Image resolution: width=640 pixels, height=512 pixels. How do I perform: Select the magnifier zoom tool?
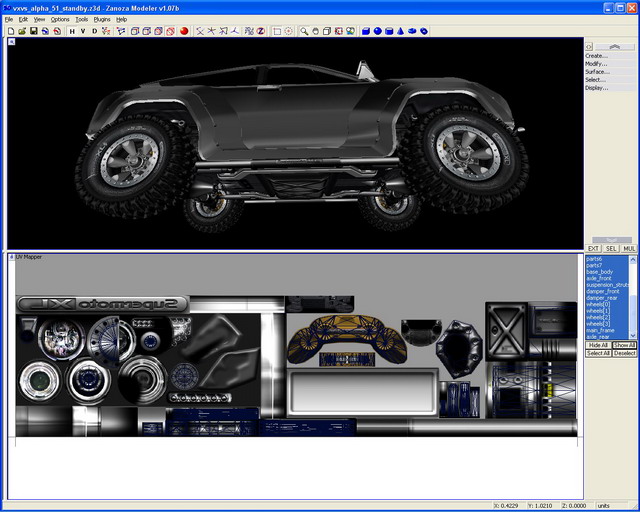coord(305,31)
